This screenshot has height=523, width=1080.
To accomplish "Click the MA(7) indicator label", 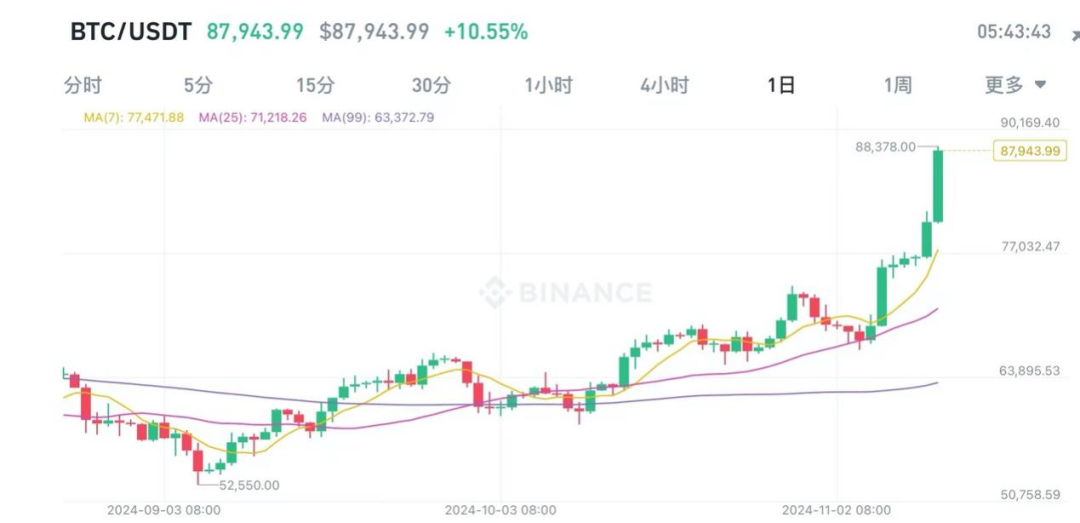I will [133, 117].
